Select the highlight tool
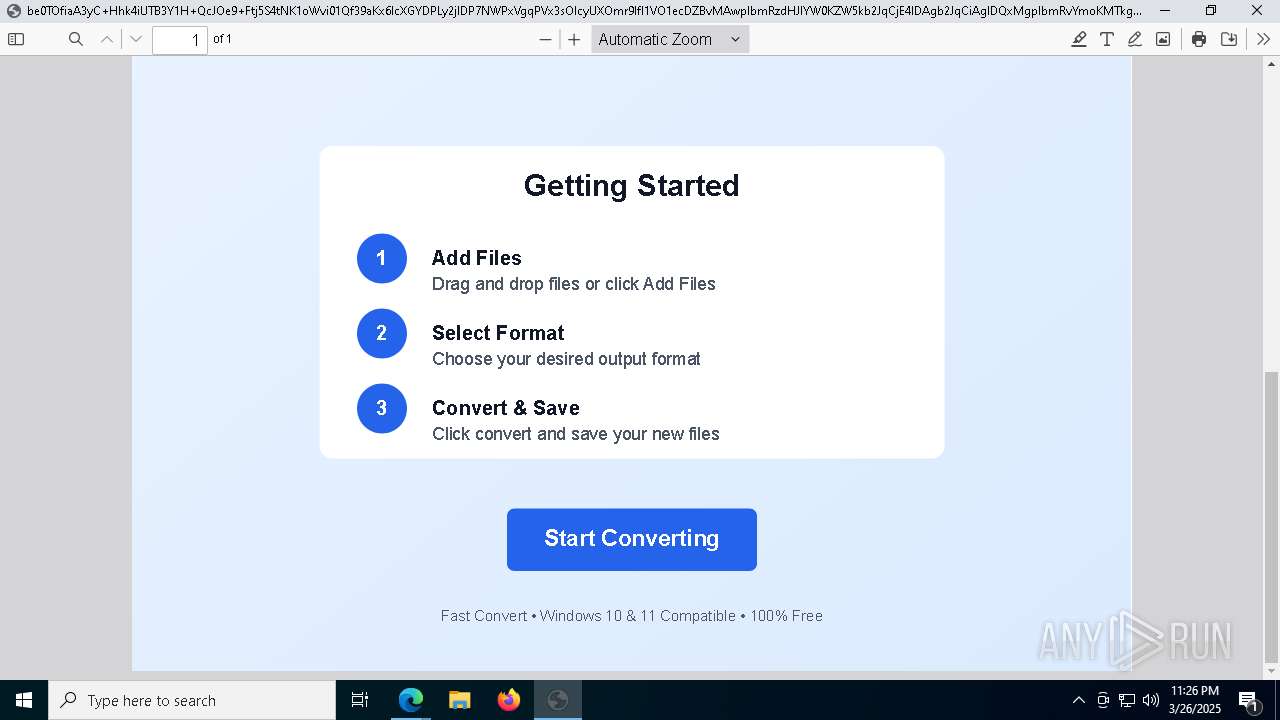Image resolution: width=1280 pixels, height=720 pixels. 1079,39
